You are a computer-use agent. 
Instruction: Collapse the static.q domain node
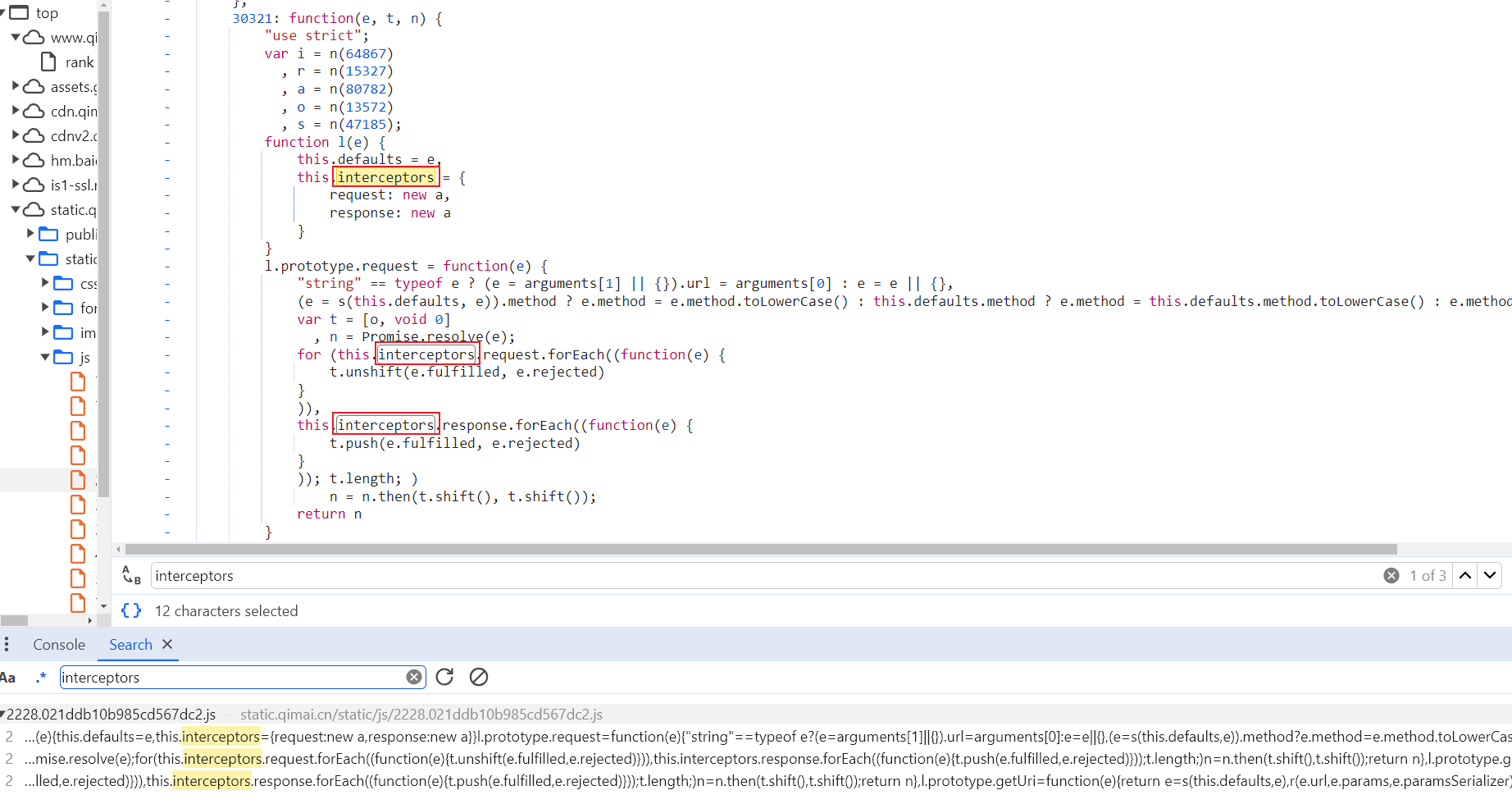pyautogui.click(x=16, y=209)
